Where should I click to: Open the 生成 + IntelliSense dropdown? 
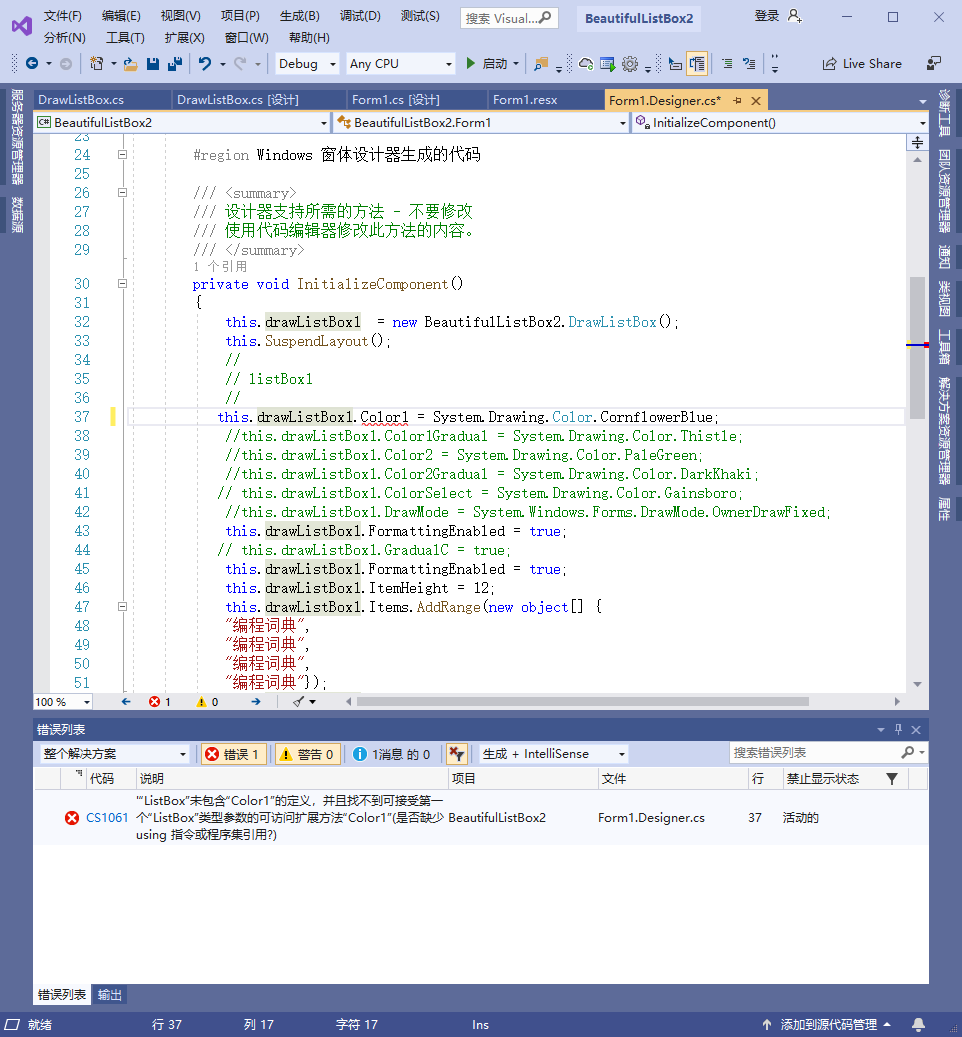[x=553, y=754]
